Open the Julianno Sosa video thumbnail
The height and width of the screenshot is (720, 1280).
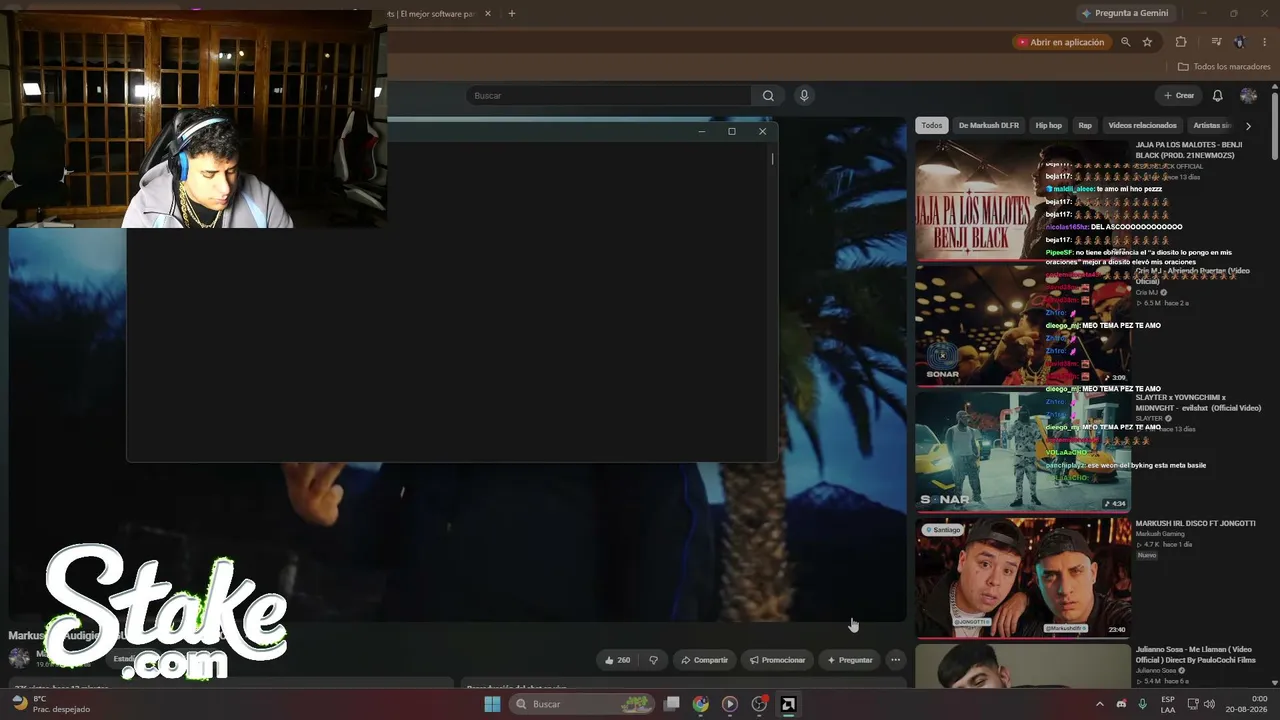[1023, 666]
